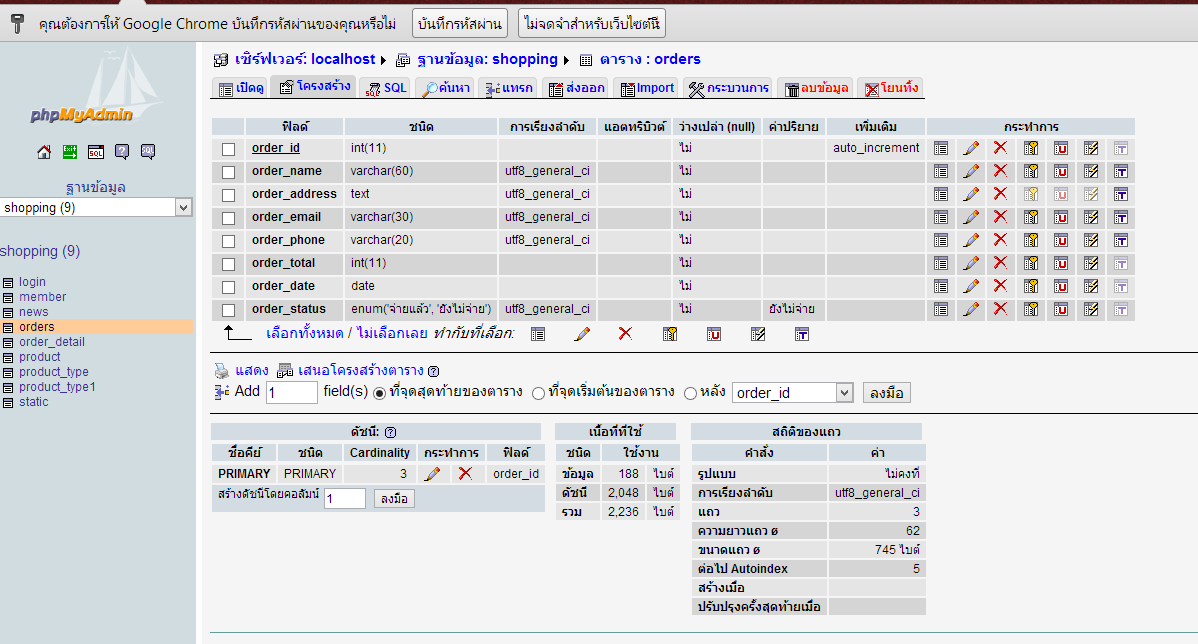Image resolution: width=1198 pixels, height=644 pixels.
Task: Add fulltext index on order_name field
Action: click(x=1121, y=171)
